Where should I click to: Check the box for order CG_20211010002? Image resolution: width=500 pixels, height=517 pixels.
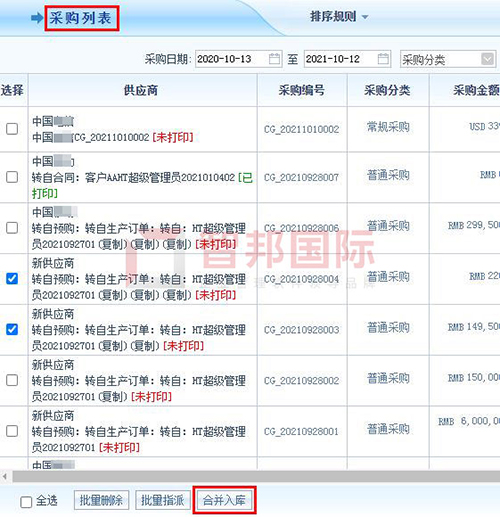tap(12, 129)
